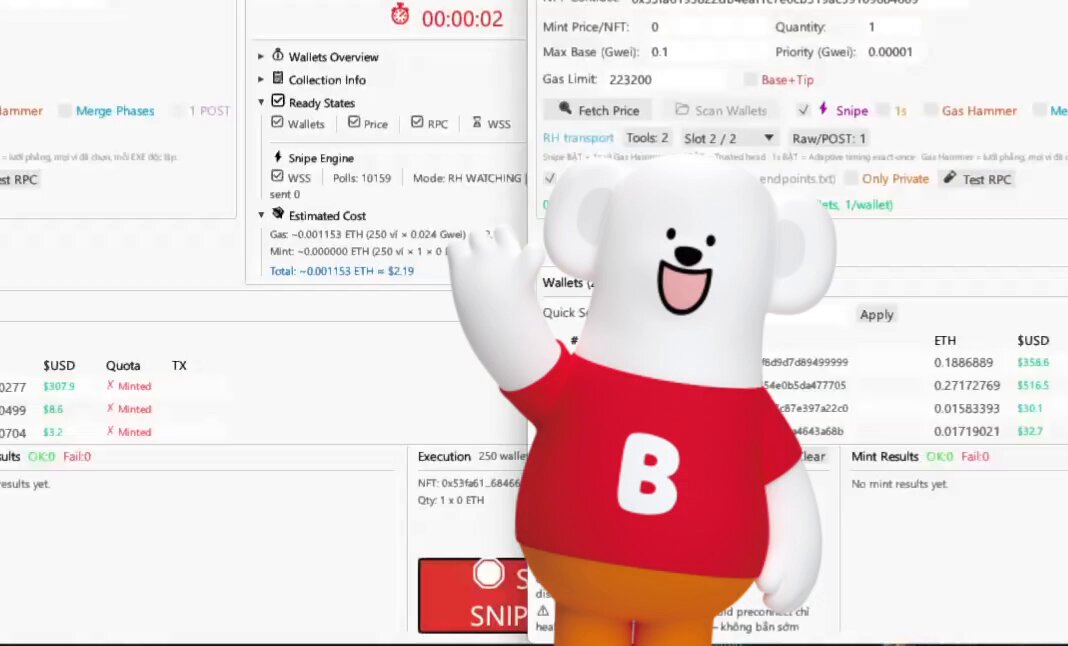
Task: Toggle the Ready States header checkbox
Action: (278, 101)
